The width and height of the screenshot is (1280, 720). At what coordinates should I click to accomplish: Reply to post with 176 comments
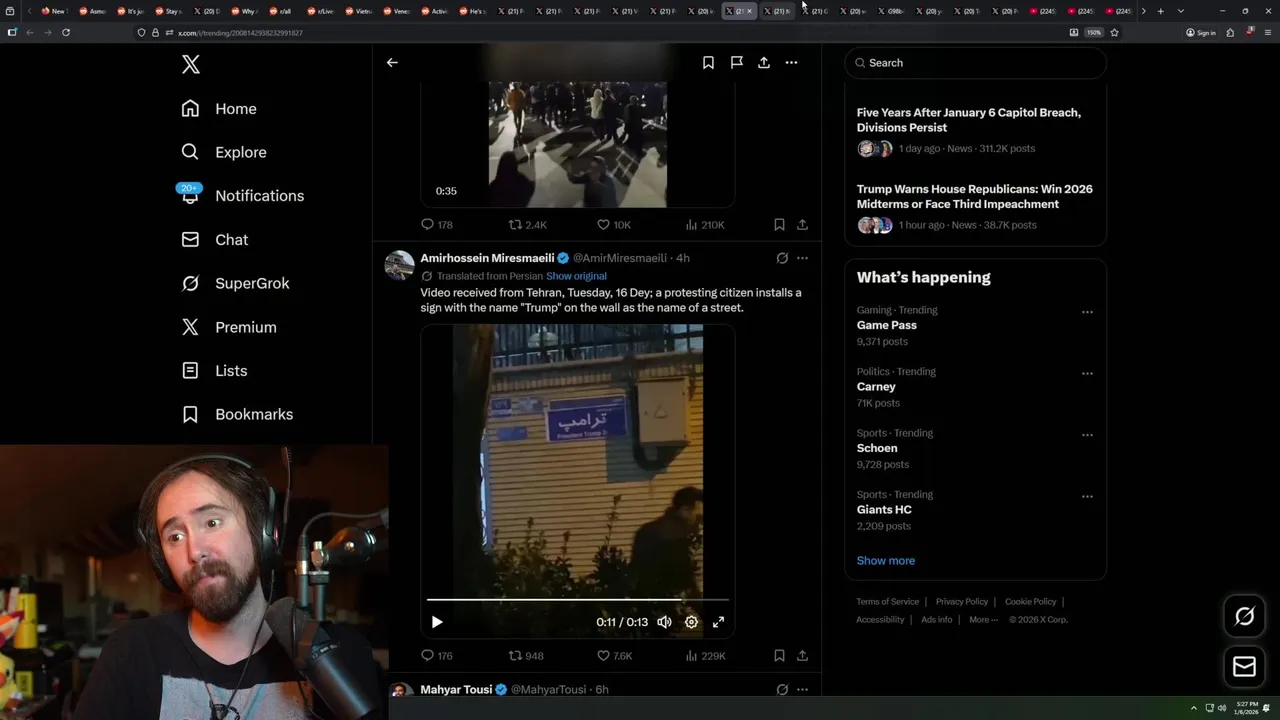[437, 656]
